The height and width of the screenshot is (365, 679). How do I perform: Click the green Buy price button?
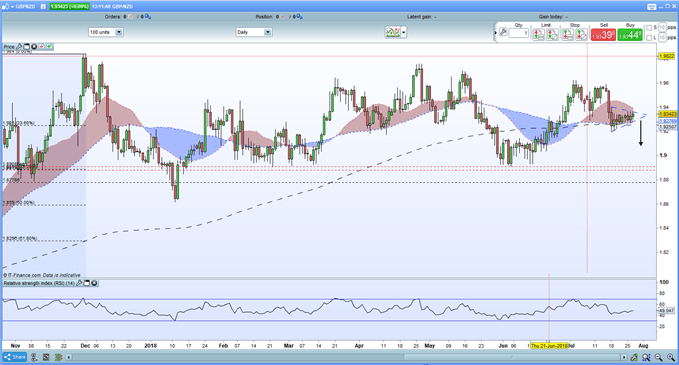pyautogui.click(x=630, y=35)
